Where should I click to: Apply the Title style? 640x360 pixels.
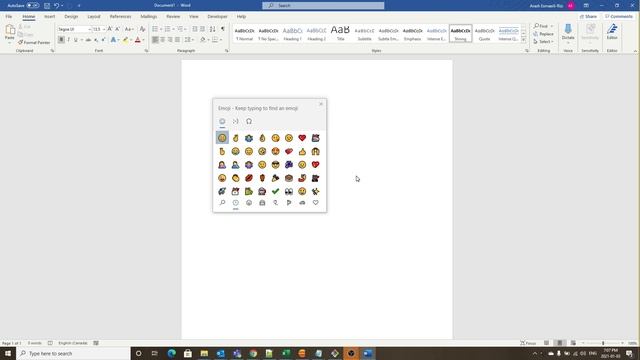click(x=340, y=33)
